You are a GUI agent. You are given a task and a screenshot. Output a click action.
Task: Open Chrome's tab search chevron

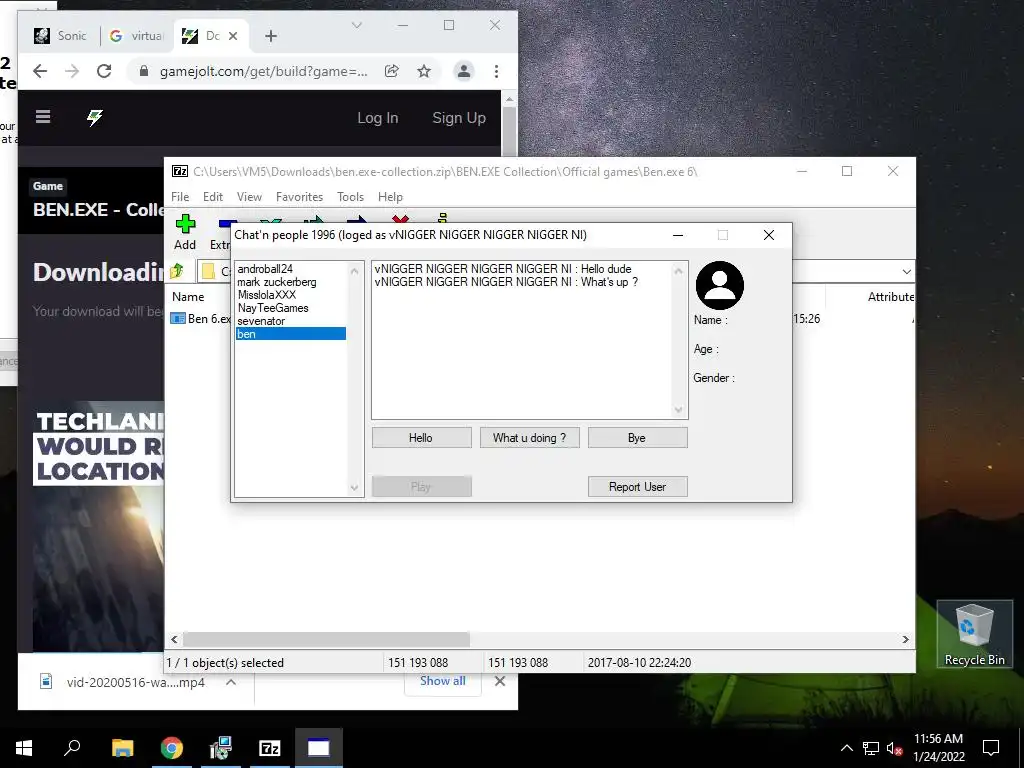[357, 25]
